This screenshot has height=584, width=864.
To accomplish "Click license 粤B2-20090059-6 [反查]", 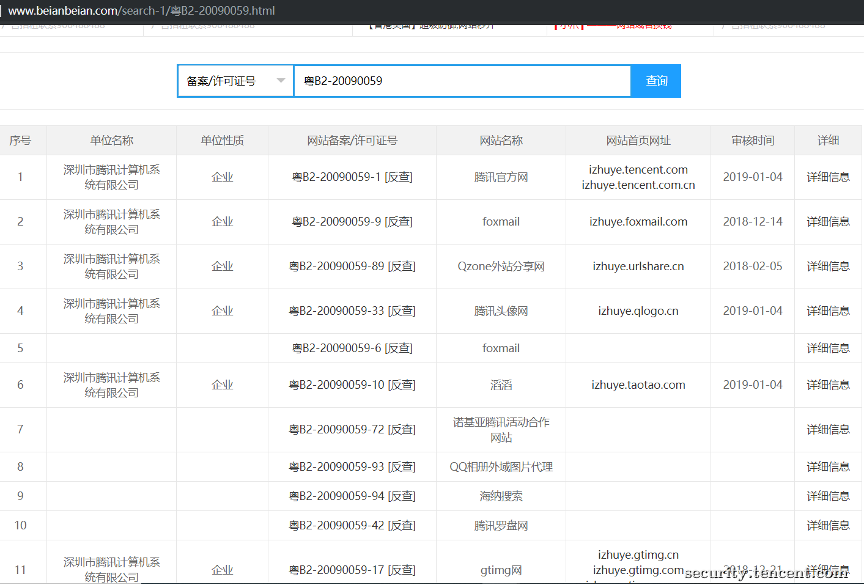I will [352, 348].
